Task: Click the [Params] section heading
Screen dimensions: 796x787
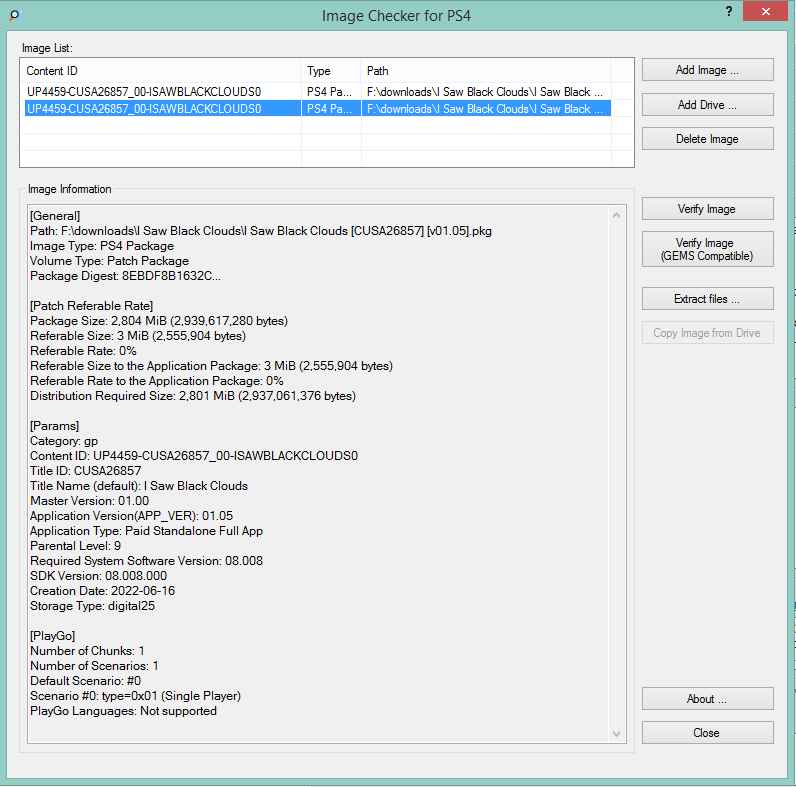Action: pyautogui.click(x=55, y=425)
